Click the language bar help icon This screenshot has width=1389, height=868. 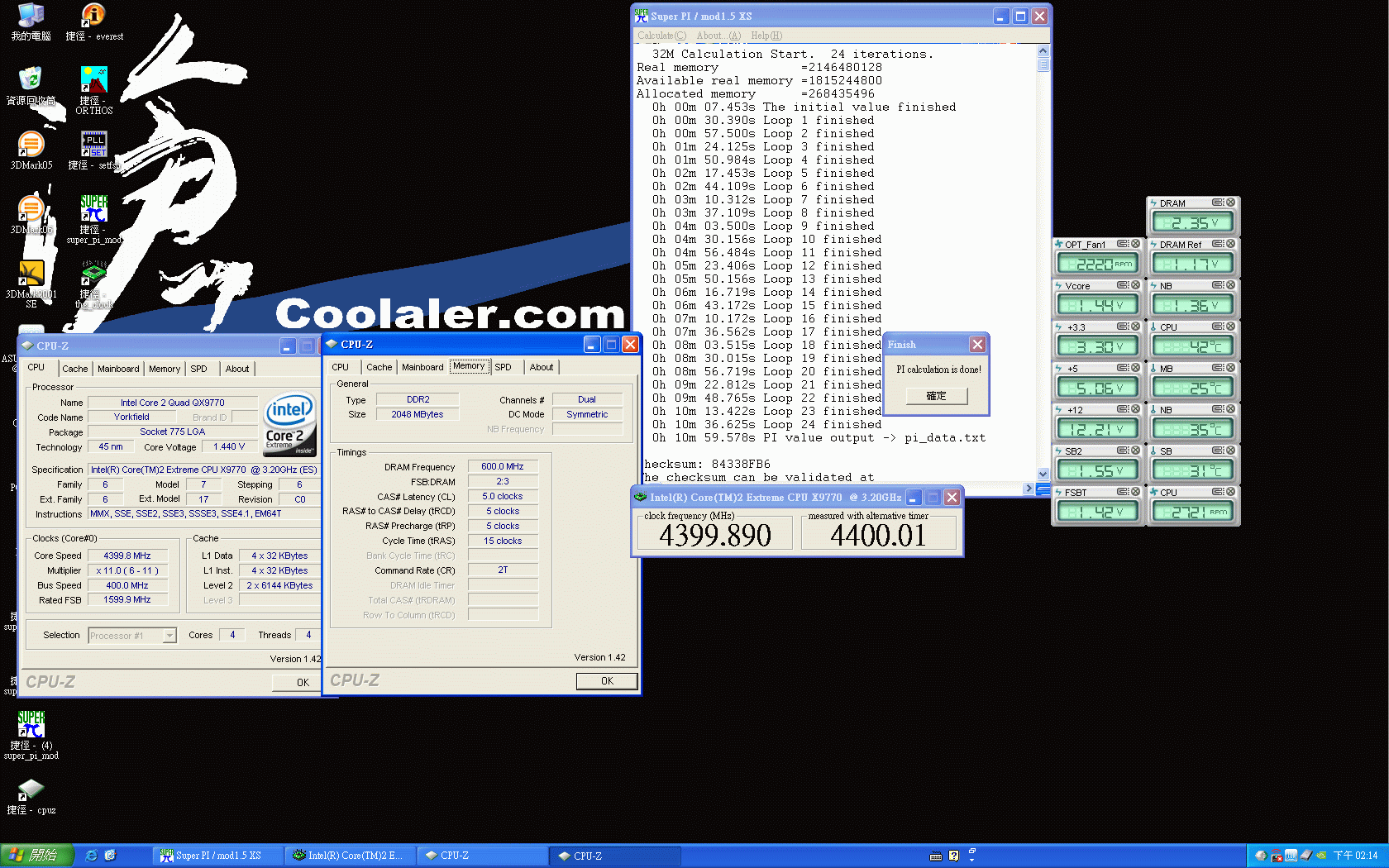tap(954, 856)
